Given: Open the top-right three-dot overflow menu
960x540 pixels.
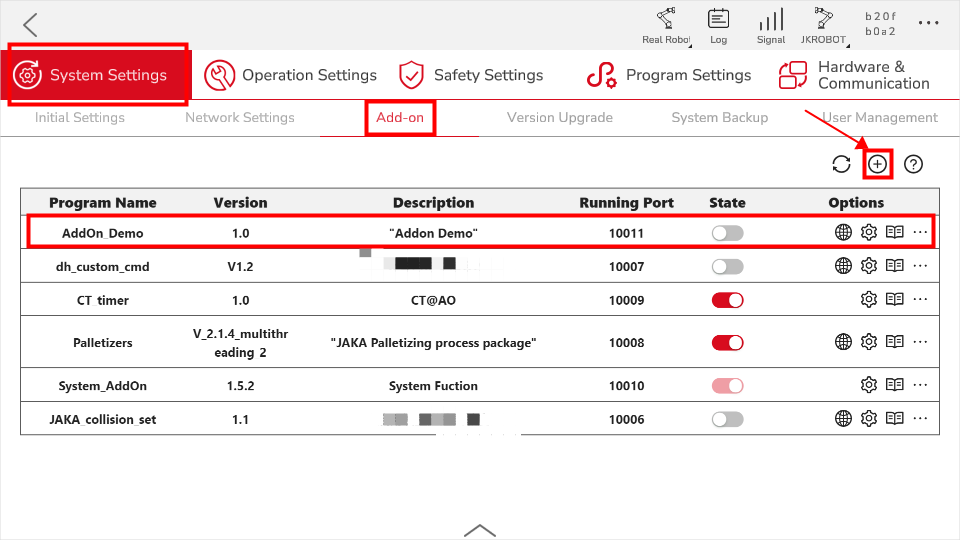Looking at the screenshot, I should pyautogui.click(x=929, y=24).
